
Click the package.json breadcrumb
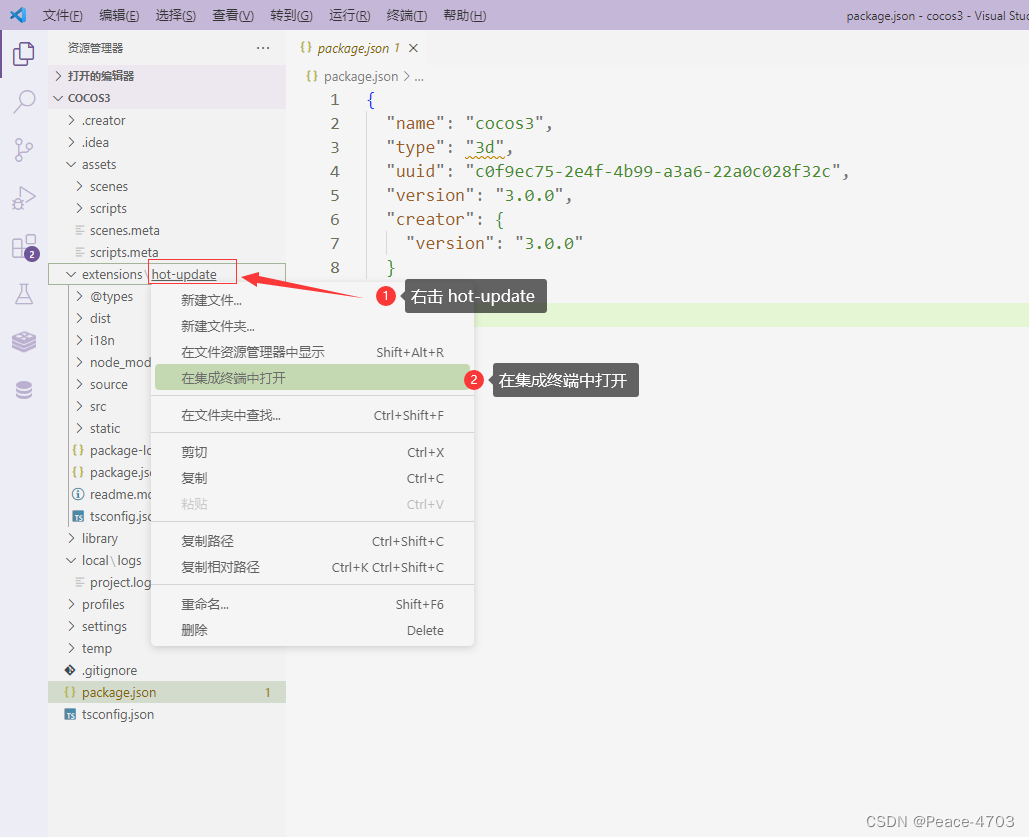point(361,77)
